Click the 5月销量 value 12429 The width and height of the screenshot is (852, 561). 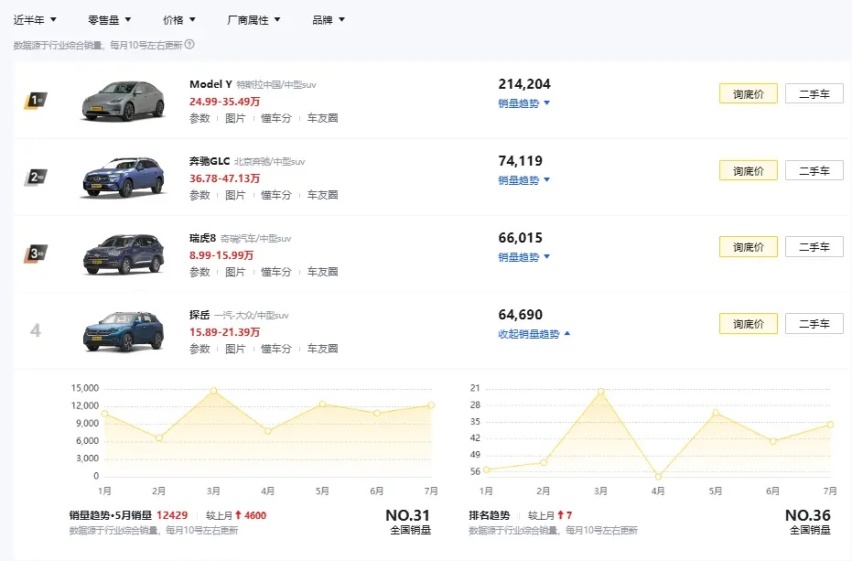[172, 515]
